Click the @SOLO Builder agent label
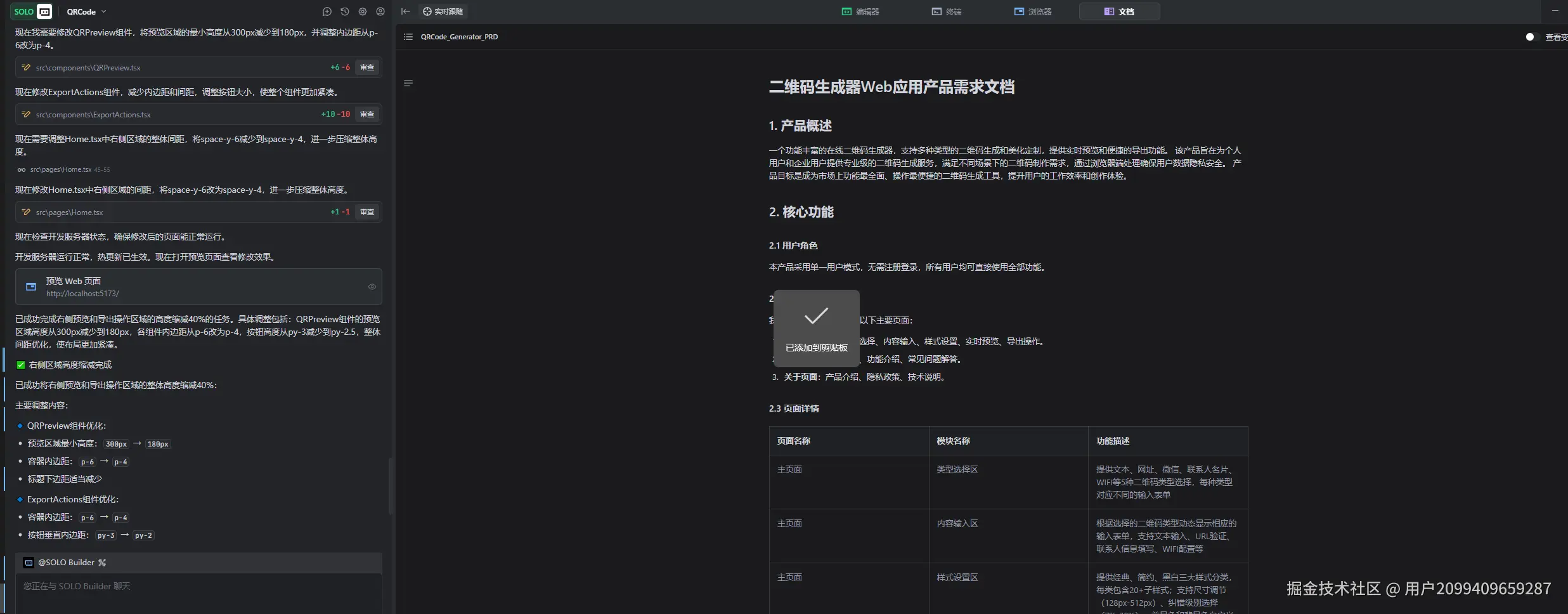Image resolution: width=1568 pixels, height=614 pixels. (66, 563)
